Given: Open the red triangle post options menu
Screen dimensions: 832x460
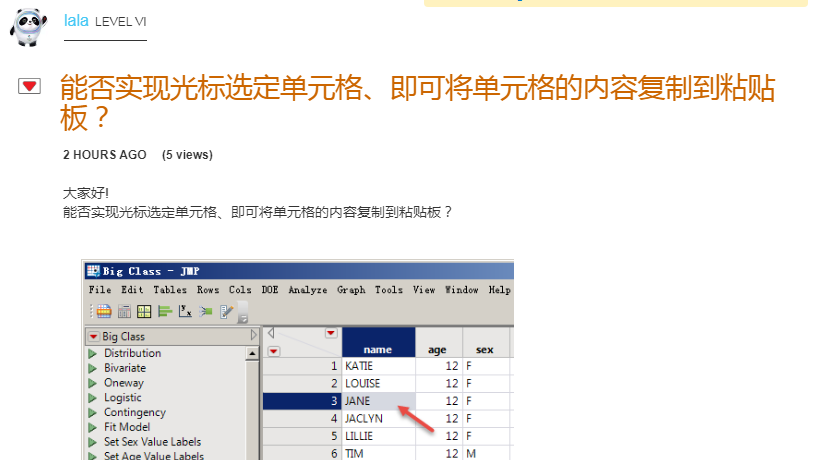Looking at the screenshot, I should point(29,85).
